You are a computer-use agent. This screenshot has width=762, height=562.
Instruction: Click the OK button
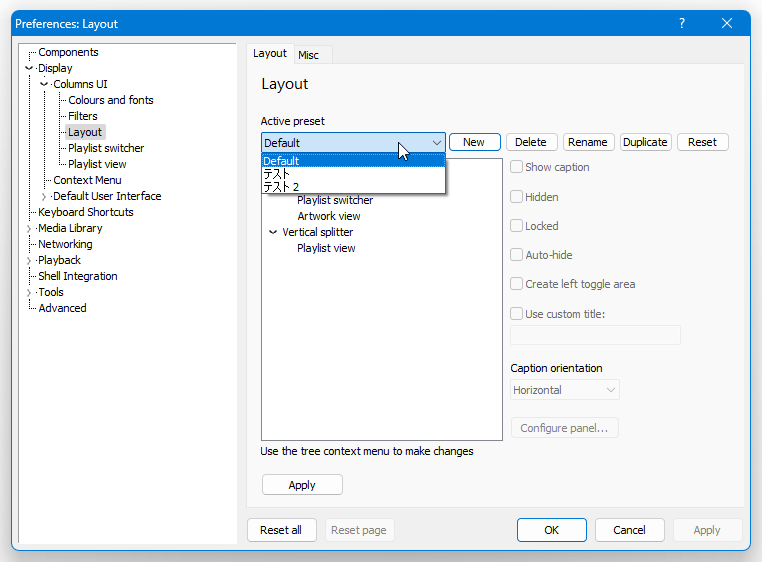tap(552, 530)
